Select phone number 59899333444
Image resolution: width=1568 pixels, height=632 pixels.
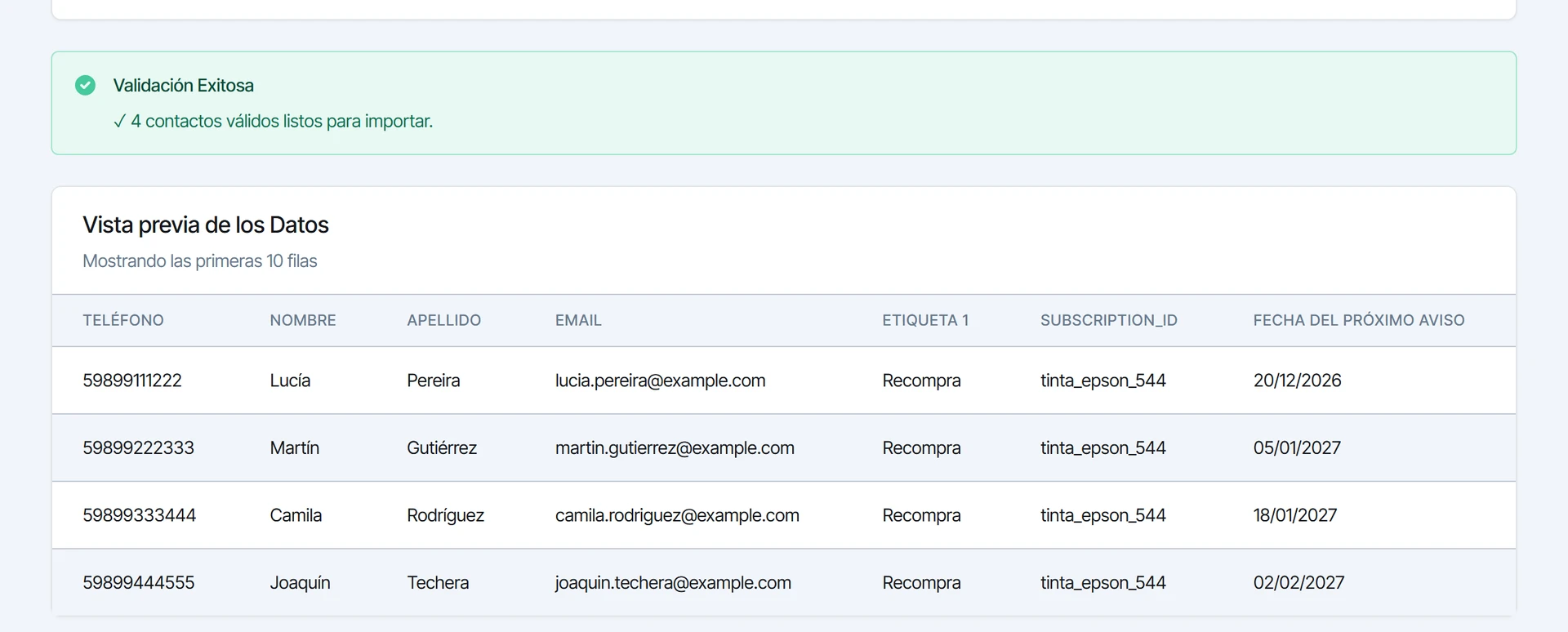(140, 515)
